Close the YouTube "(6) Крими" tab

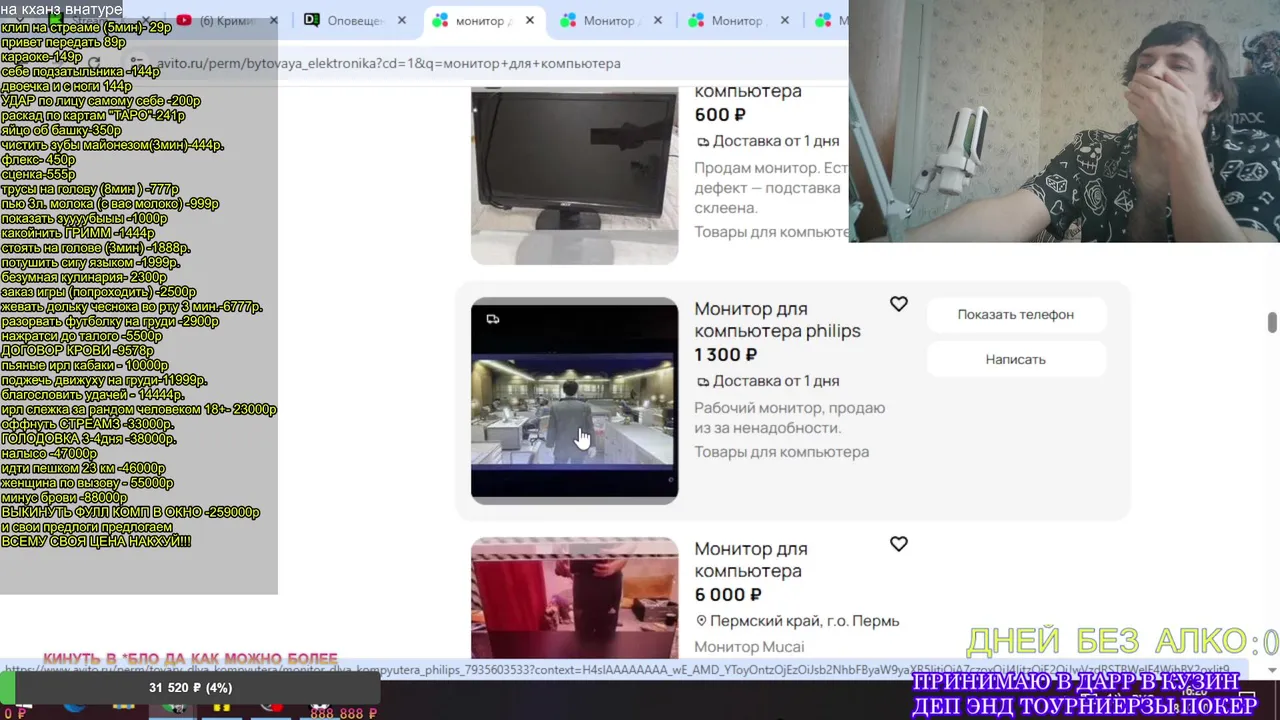coord(273,20)
